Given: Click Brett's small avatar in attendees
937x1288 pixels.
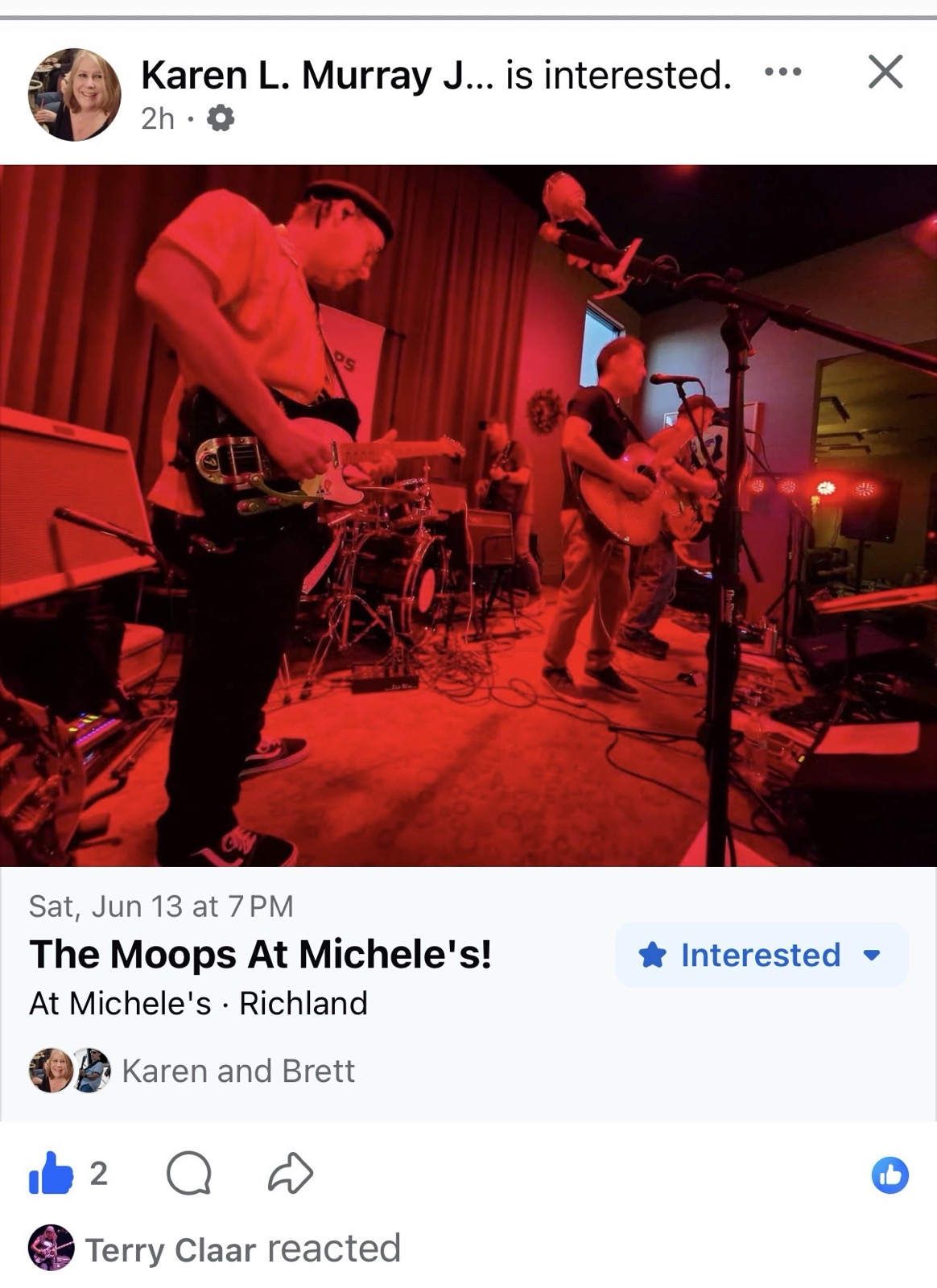Looking at the screenshot, I should 91,1071.
